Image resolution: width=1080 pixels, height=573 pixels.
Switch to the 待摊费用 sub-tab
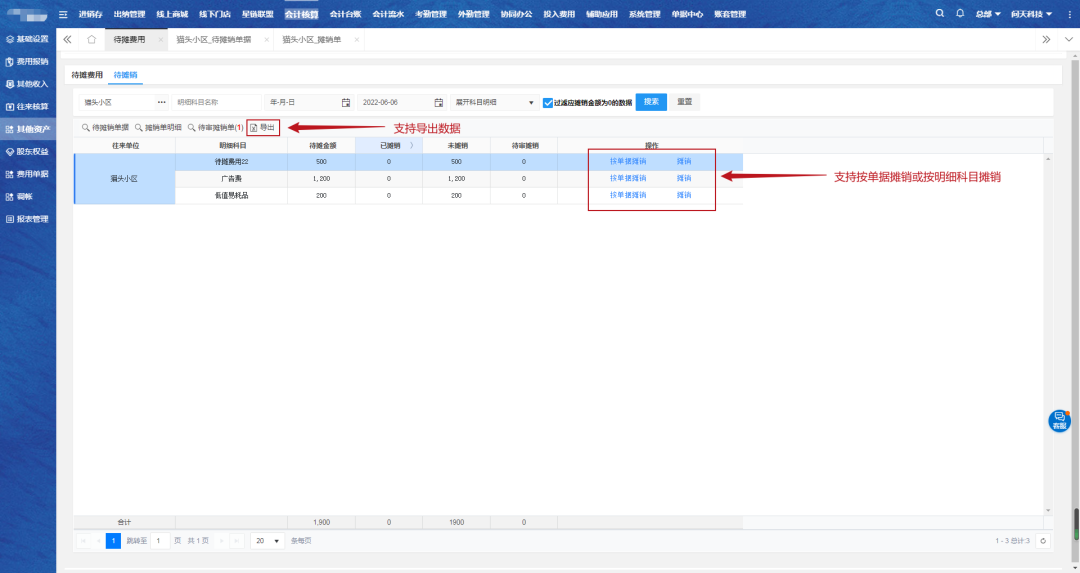(x=87, y=75)
